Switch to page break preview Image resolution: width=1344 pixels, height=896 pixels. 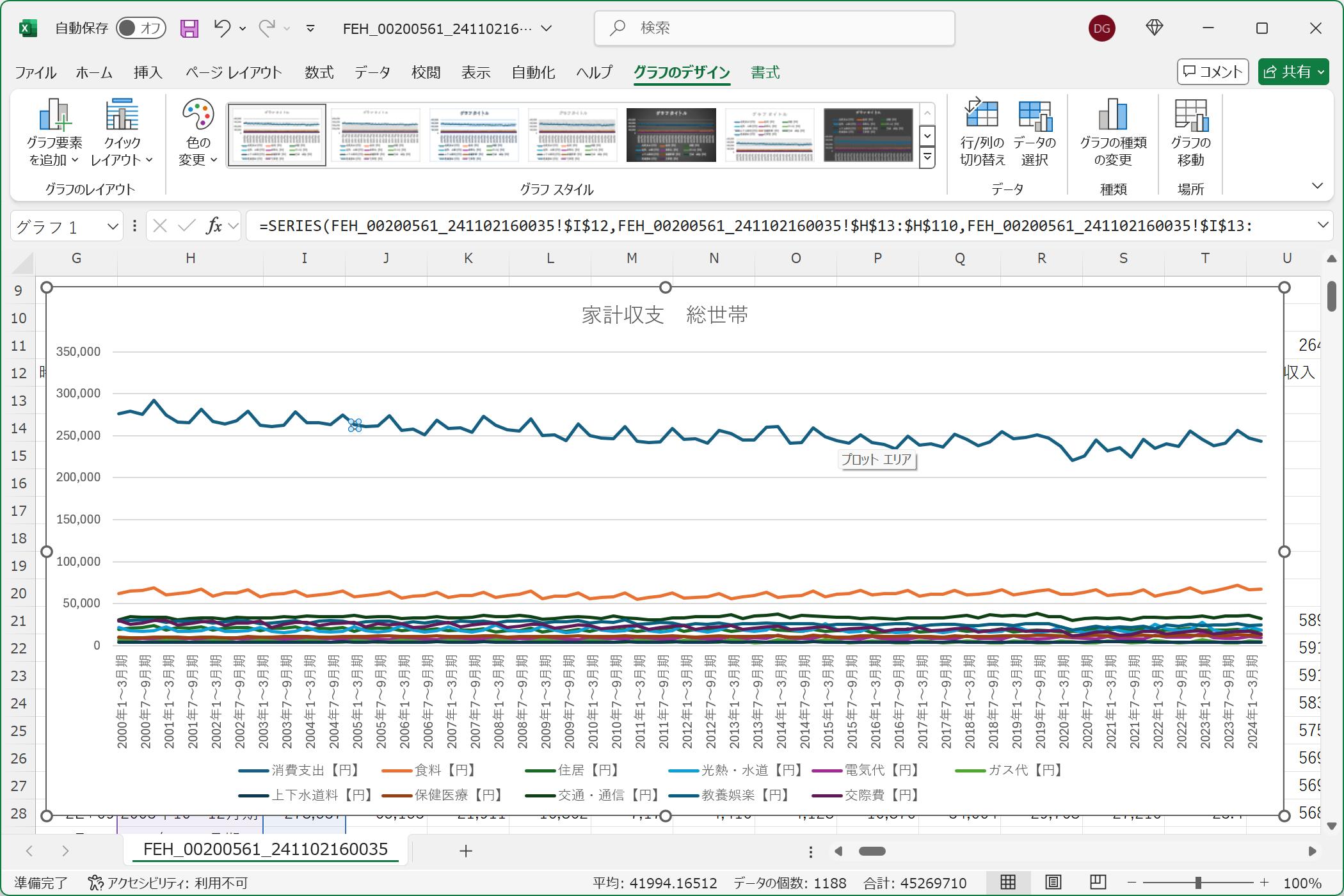(1098, 883)
